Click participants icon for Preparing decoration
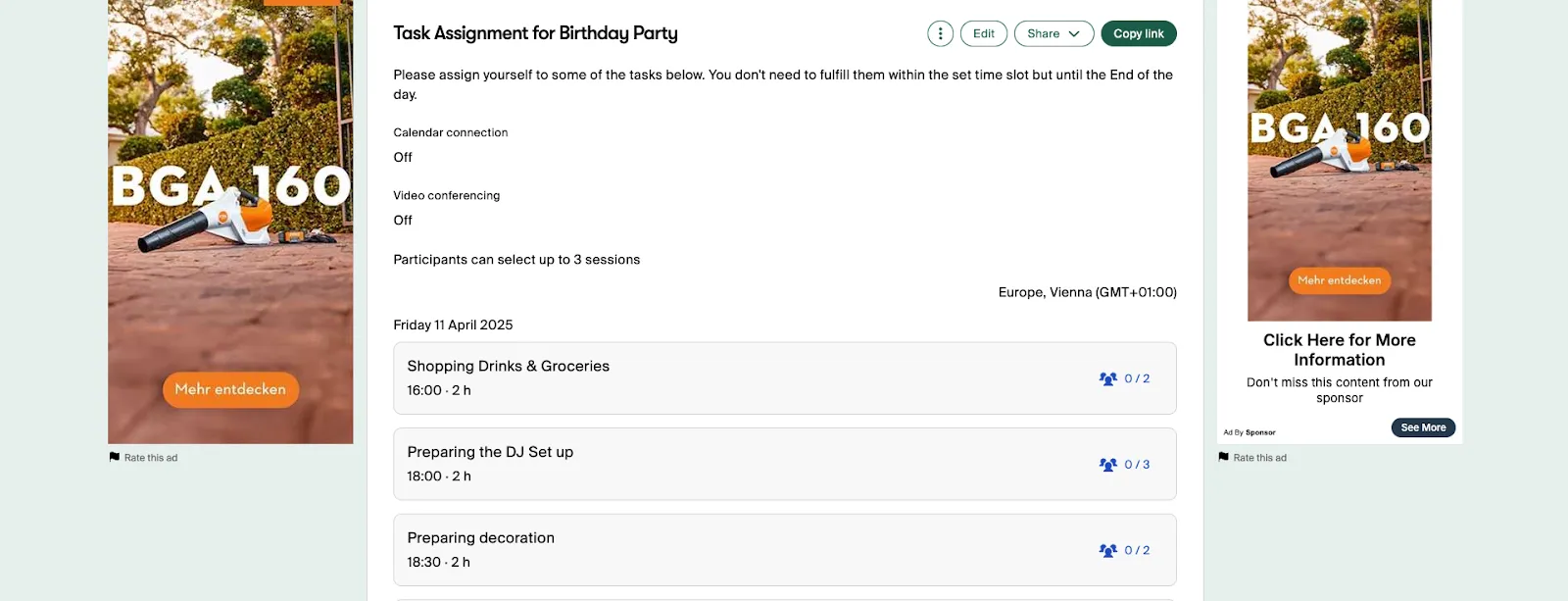 point(1108,550)
